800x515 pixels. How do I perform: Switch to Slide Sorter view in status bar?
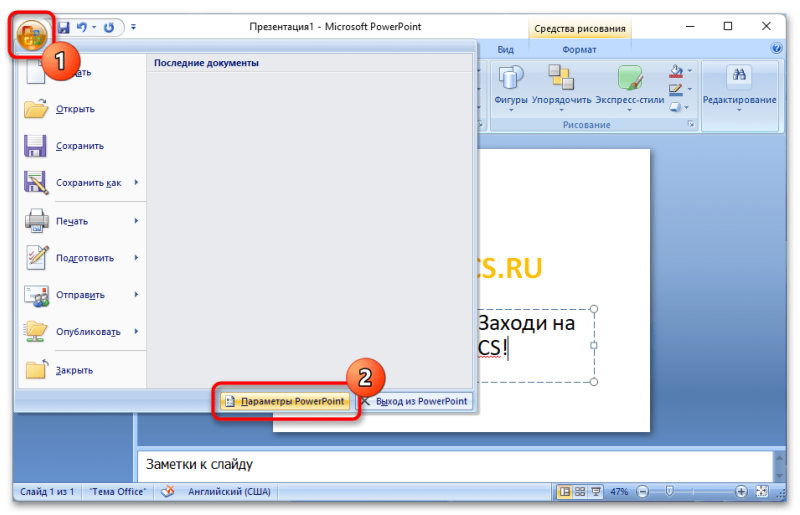pyautogui.click(x=580, y=492)
